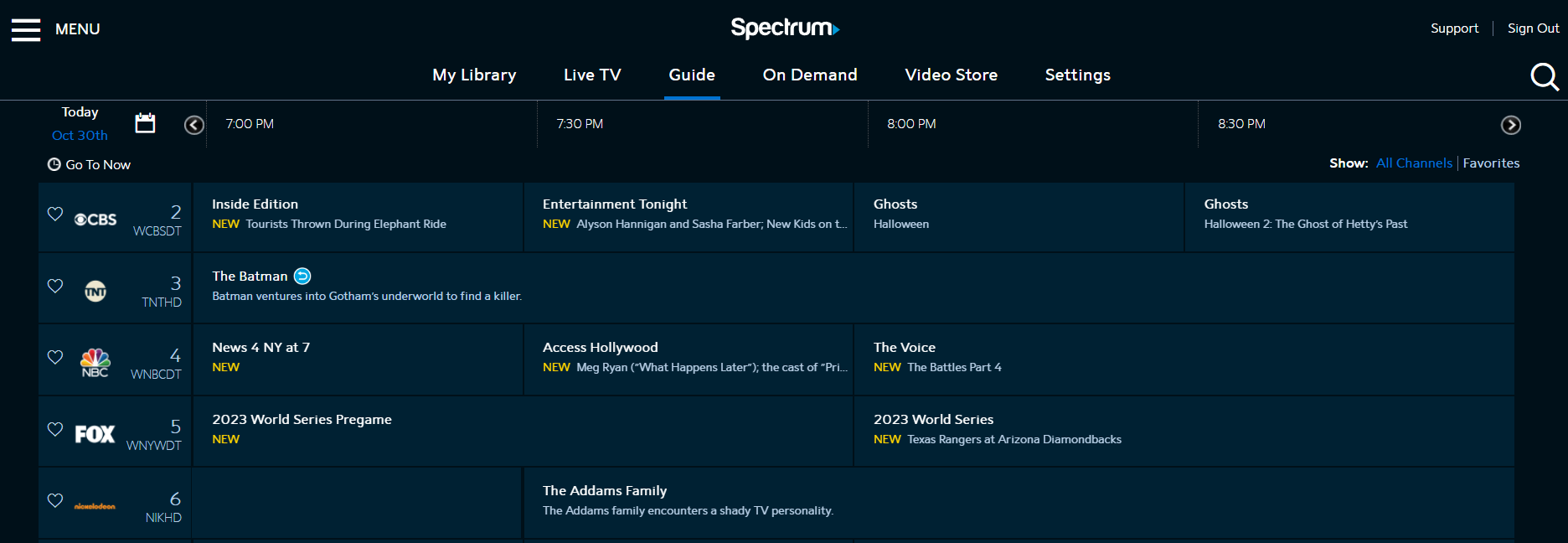Favorite Nickelodeon using its heart icon
This screenshot has width=1568, height=543.
[x=54, y=500]
